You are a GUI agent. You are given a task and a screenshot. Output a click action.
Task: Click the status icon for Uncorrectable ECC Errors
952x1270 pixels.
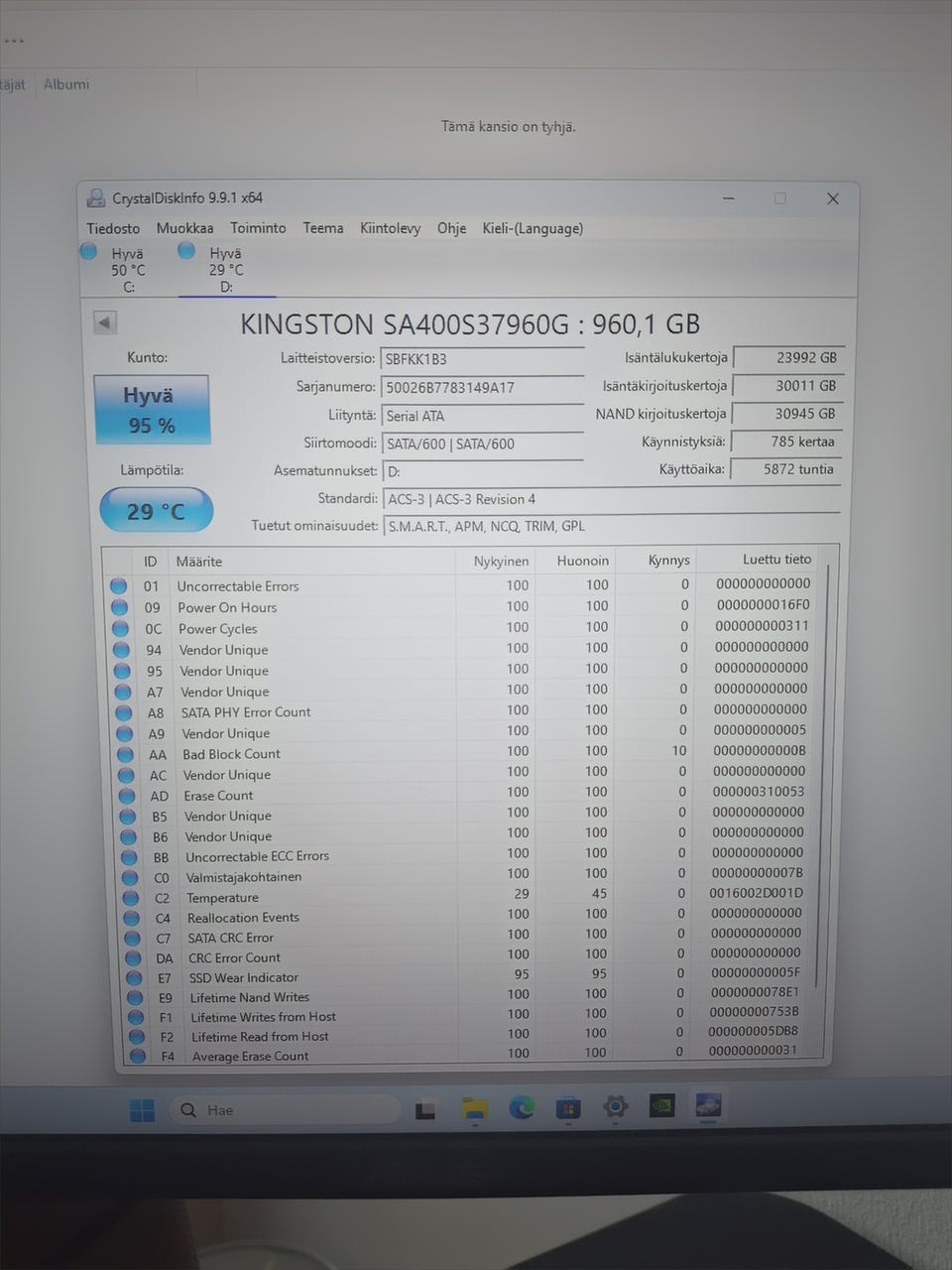point(129,857)
